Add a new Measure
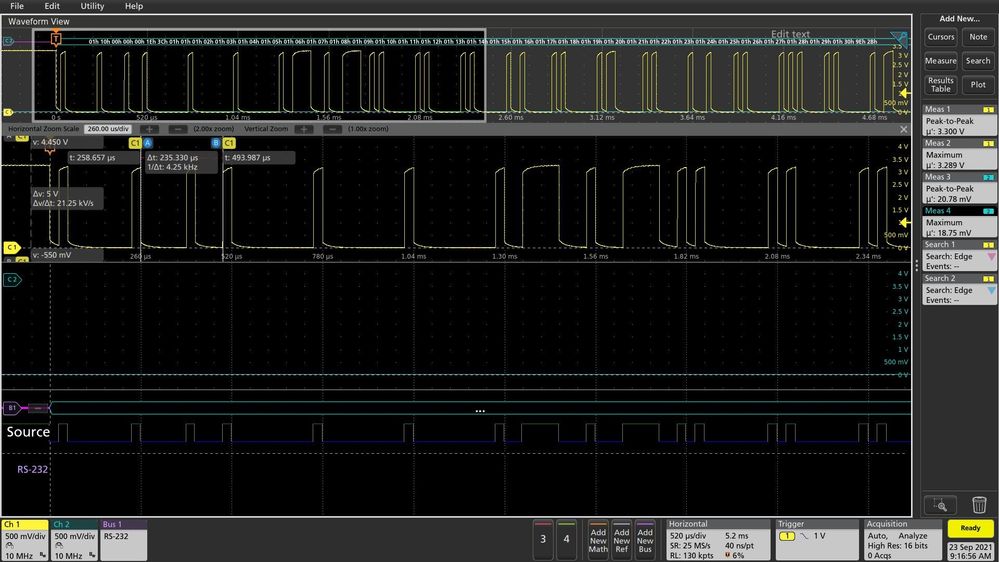The image size is (999, 562). [940, 61]
